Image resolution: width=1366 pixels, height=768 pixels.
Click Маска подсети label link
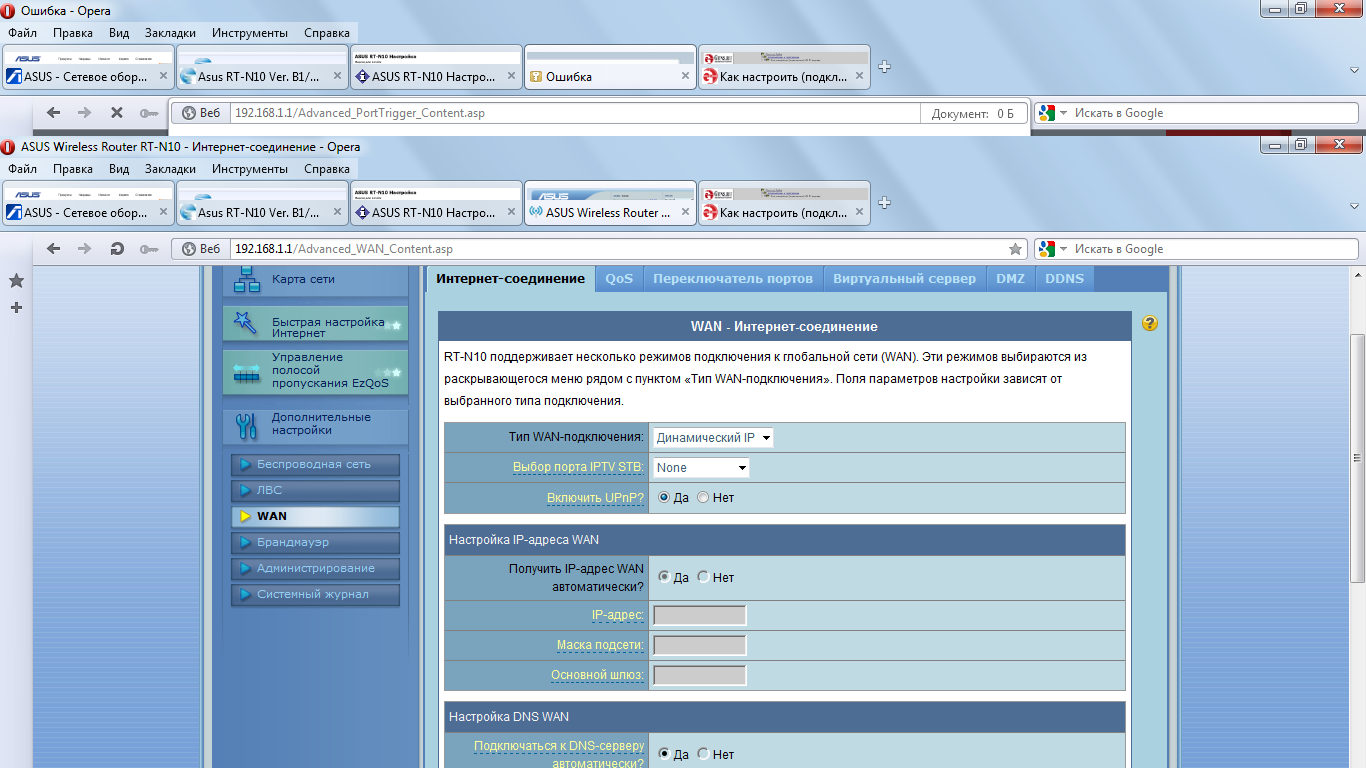click(x=600, y=646)
